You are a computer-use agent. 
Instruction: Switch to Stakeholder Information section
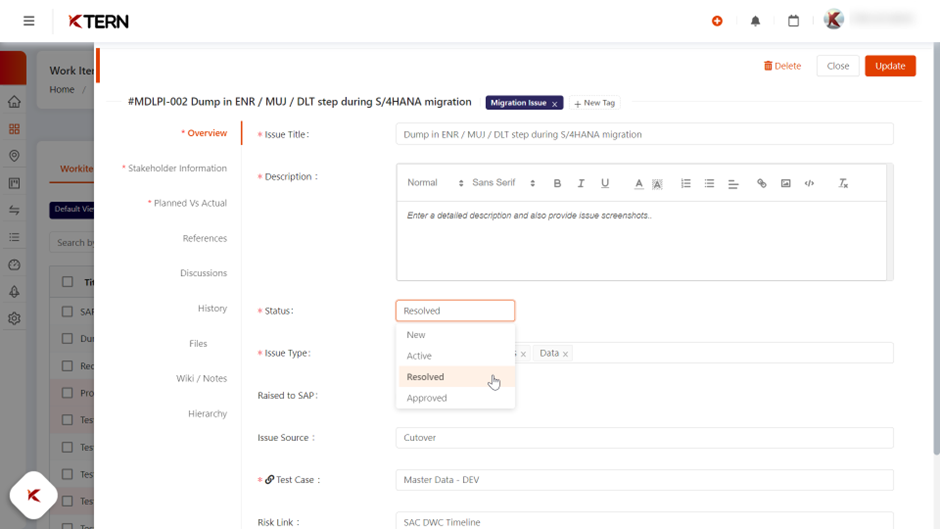pos(177,168)
